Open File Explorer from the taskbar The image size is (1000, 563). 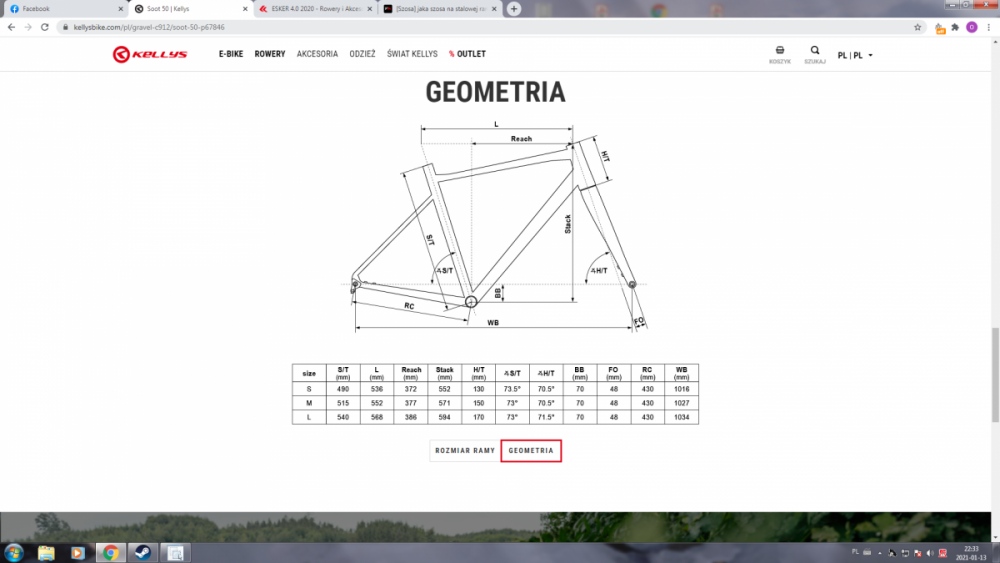tap(46, 553)
